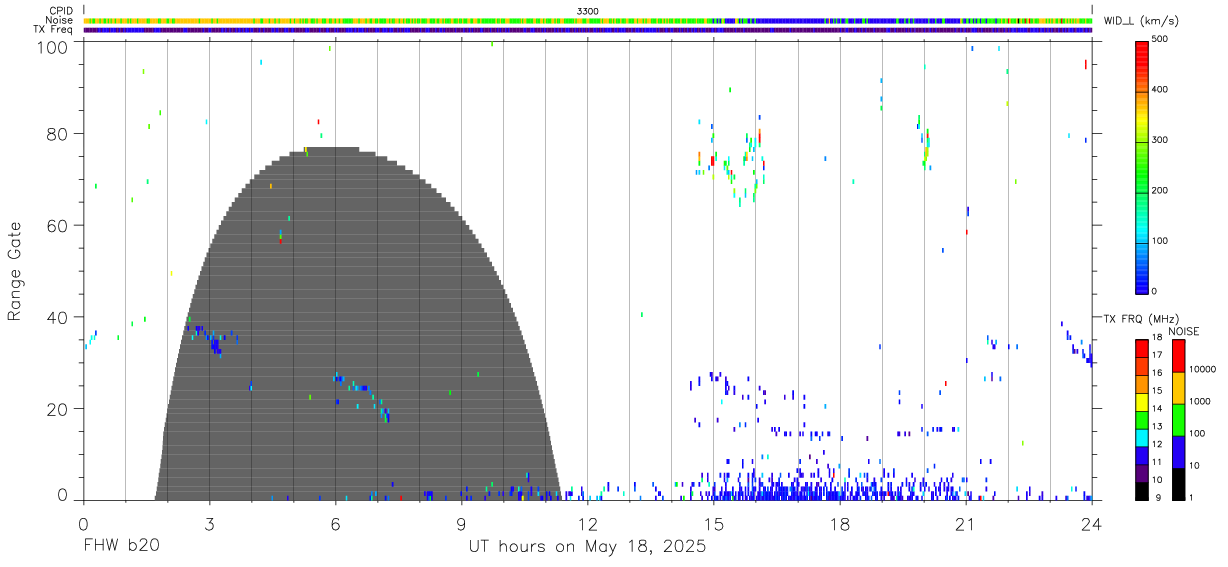Click the 1000 label in the NOISE legend

click(x=1202, y=401)
